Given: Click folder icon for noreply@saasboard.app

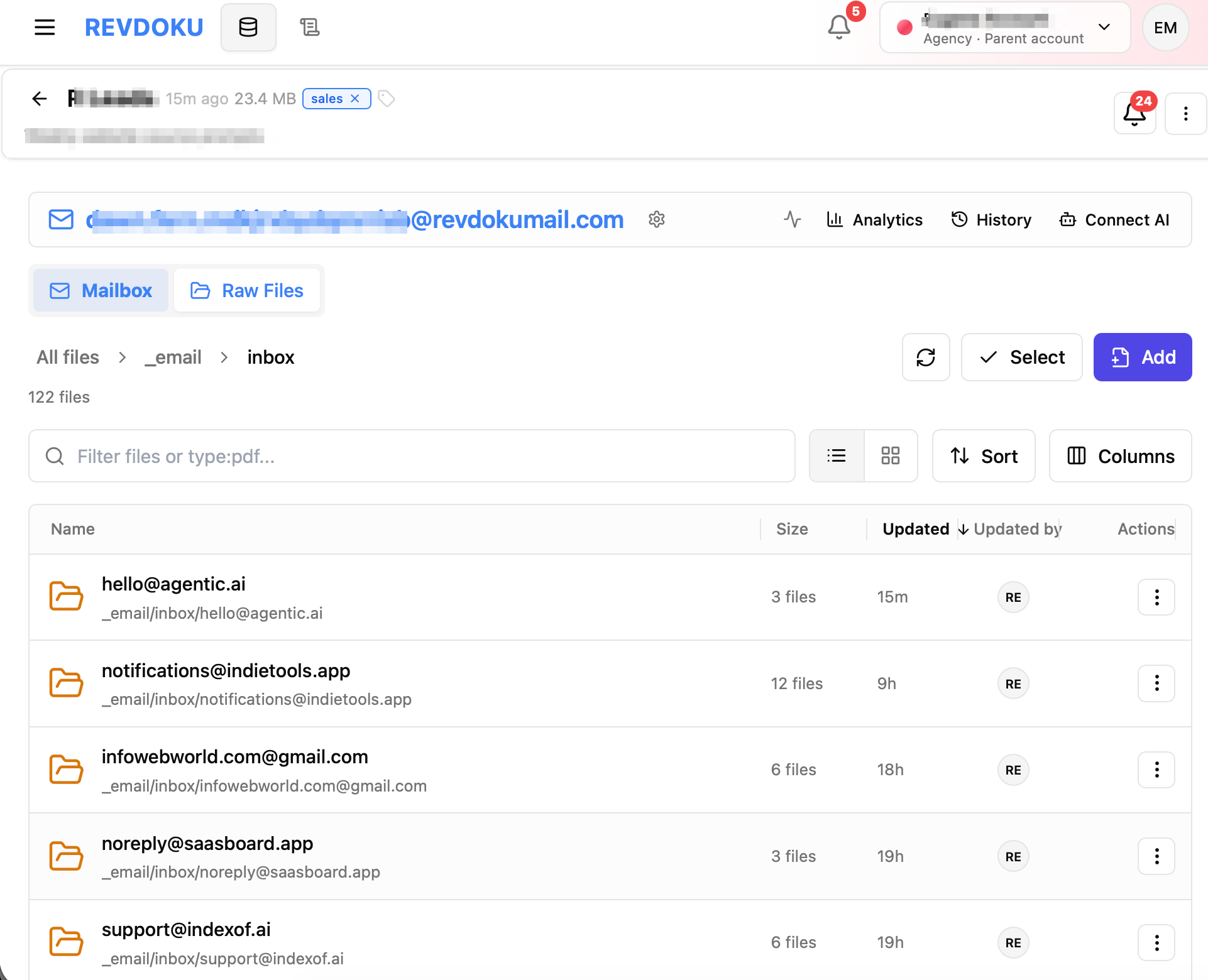Looking at the screenshot, I should [x=66, y=856].
